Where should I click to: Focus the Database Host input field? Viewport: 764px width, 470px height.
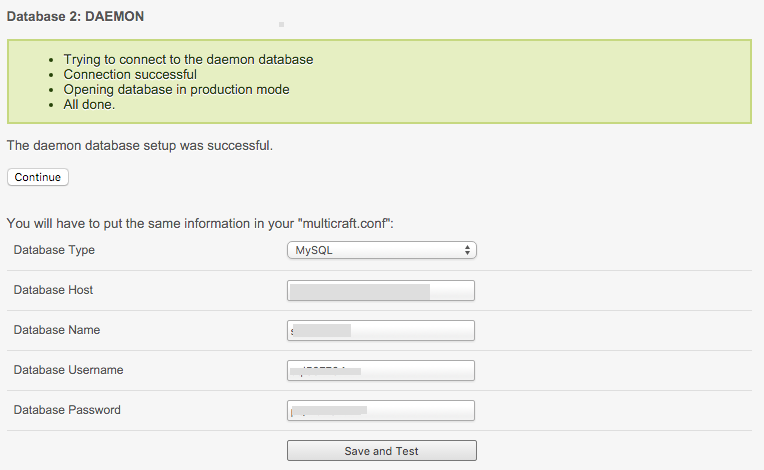380,291
